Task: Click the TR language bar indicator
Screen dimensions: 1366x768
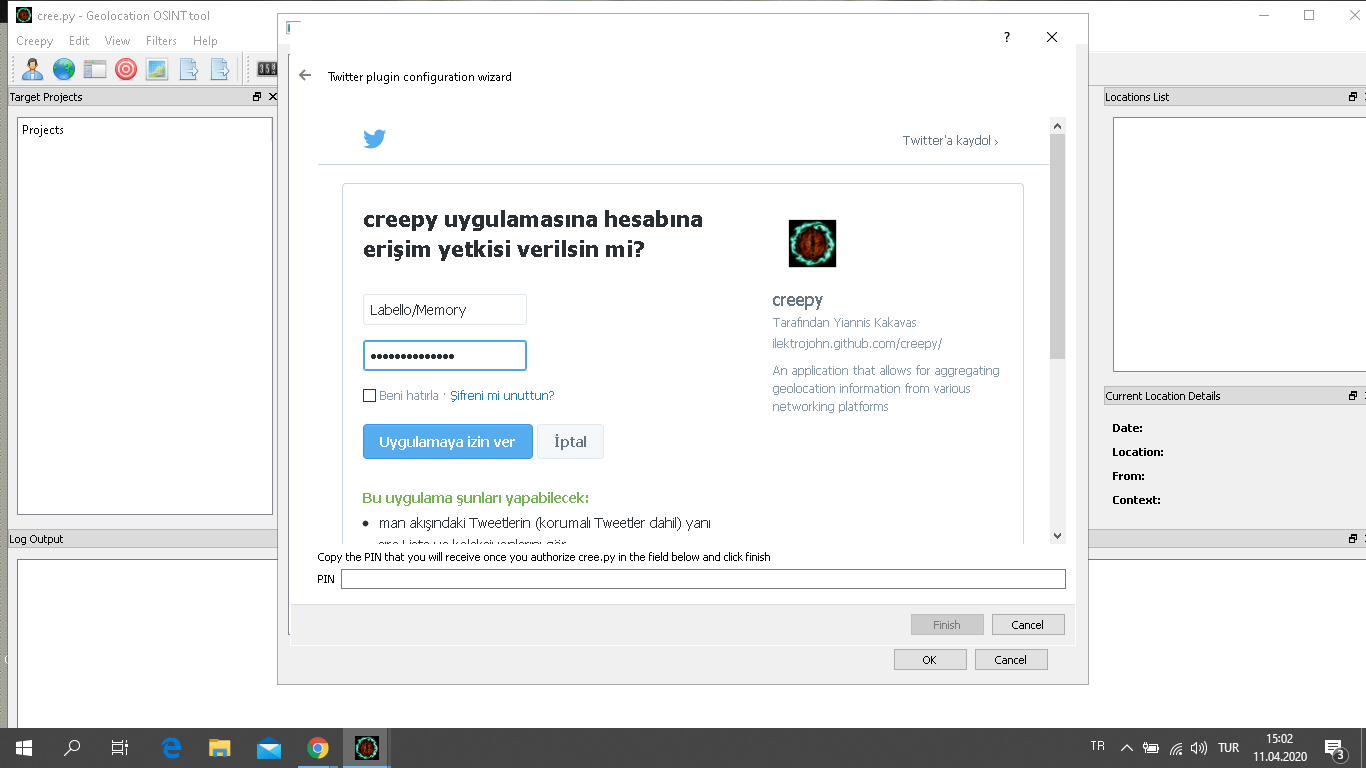Action: (x=1098, y=746)
